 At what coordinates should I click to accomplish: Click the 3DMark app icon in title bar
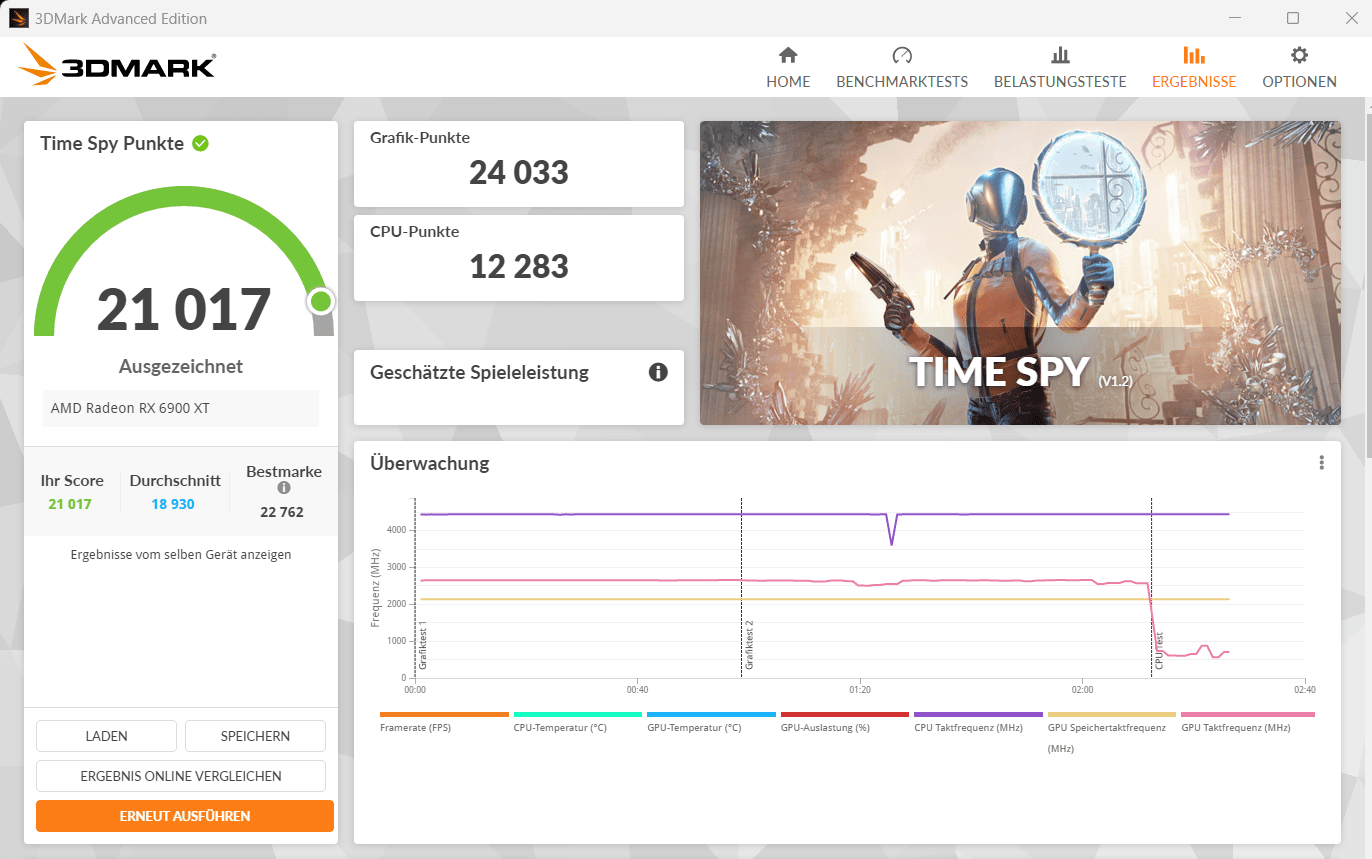pos(19,18)
